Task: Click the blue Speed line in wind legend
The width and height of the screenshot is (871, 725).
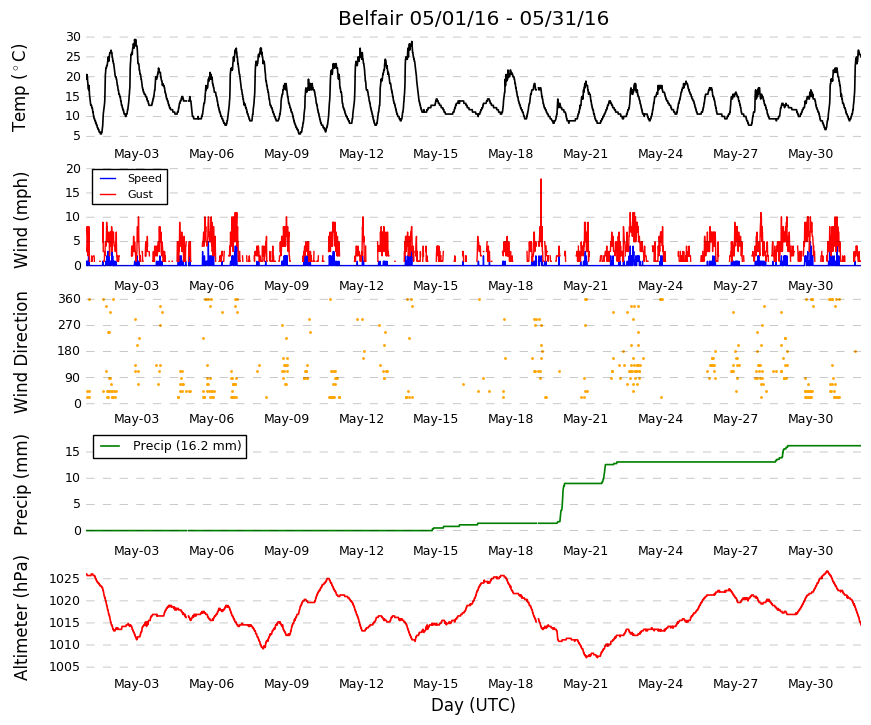Action: click(x=108, y=178)
